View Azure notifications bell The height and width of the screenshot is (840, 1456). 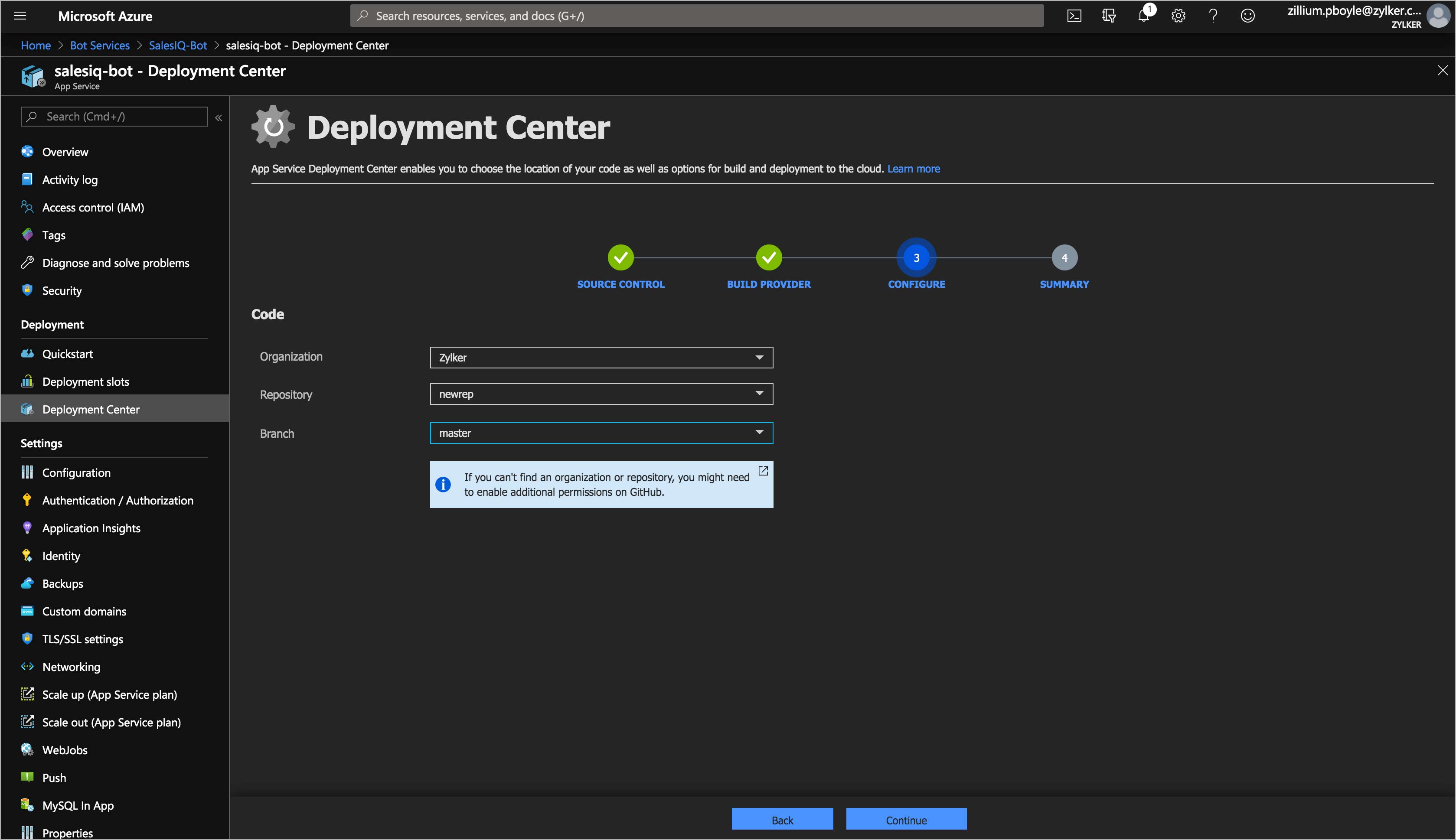1143,16
